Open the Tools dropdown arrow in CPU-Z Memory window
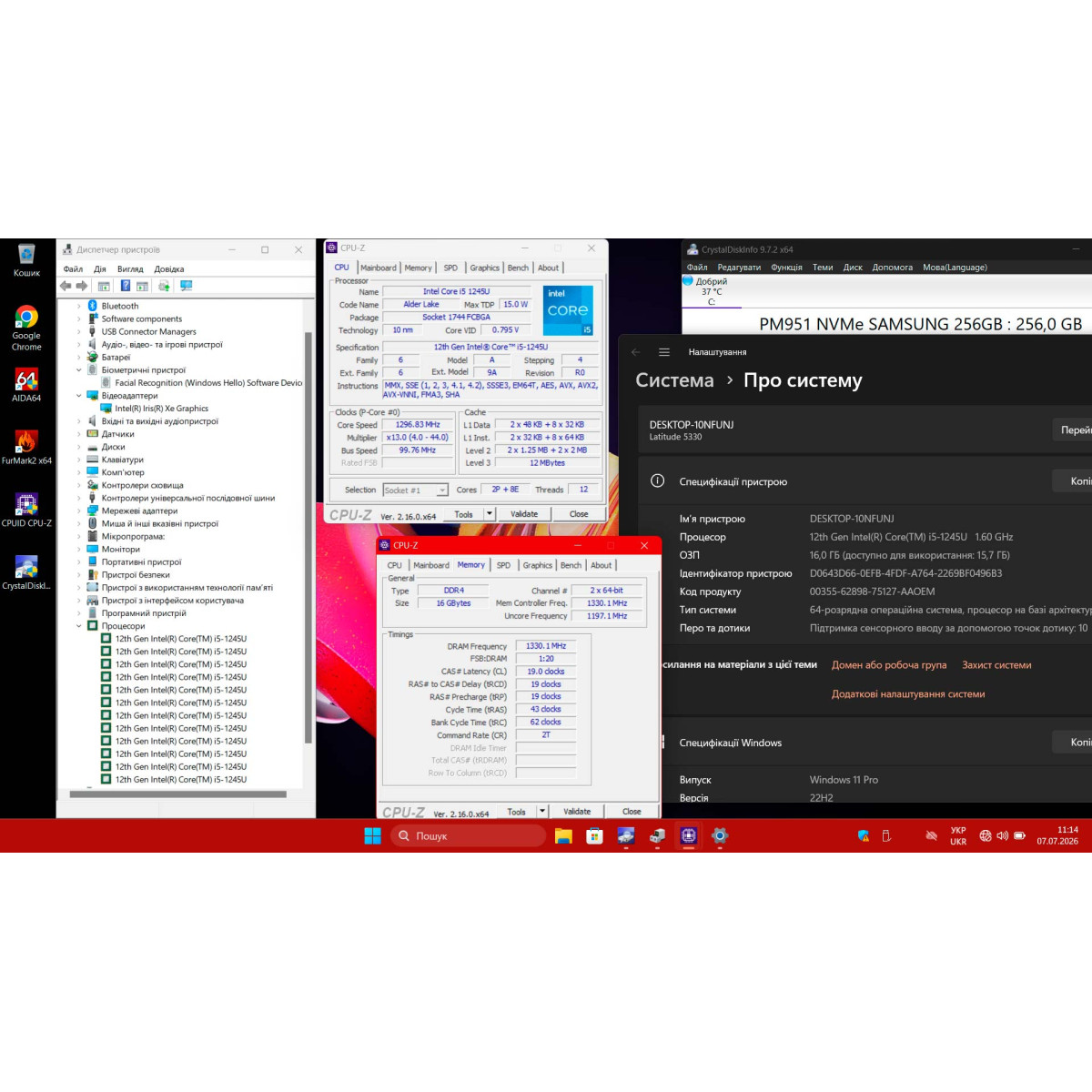The height and width of the screenshot is (1092, 1092). point(542,811)
